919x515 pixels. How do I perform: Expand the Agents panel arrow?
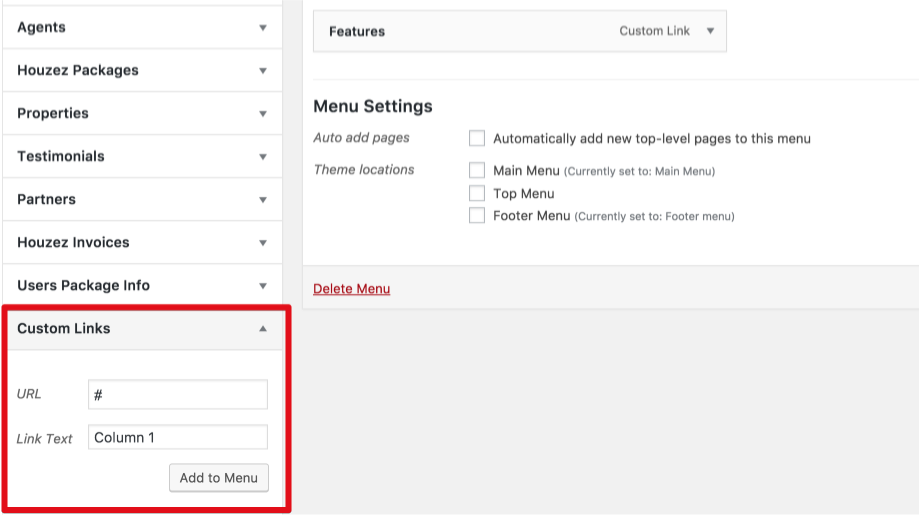click(263, 28)
